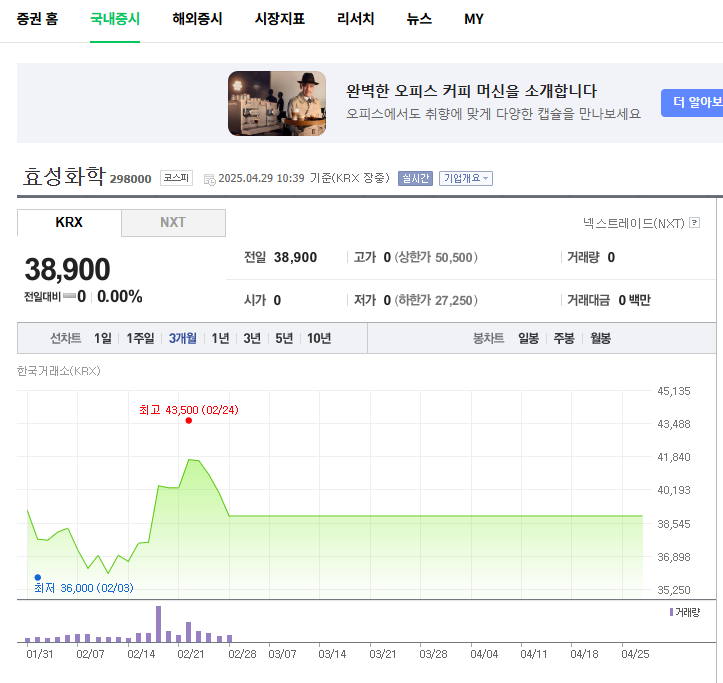The height and width of the screenshot is (683, 723).
Task: Click the 전일 38,900 value
Action: (295, 257)
